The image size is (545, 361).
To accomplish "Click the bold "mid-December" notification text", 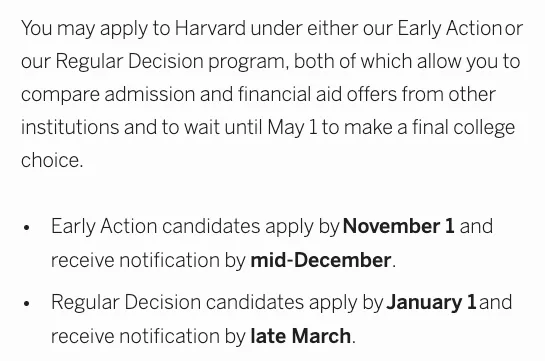I will pyautogui.click(x=320, y=260).
